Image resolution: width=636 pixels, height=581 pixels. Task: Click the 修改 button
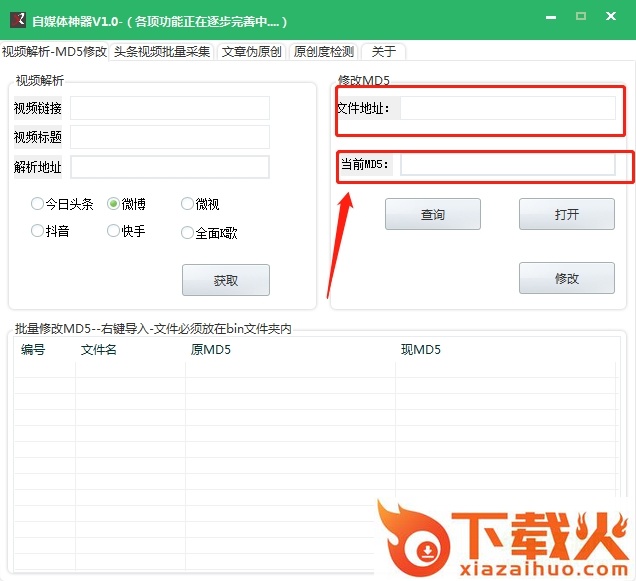tap(566, 278)
